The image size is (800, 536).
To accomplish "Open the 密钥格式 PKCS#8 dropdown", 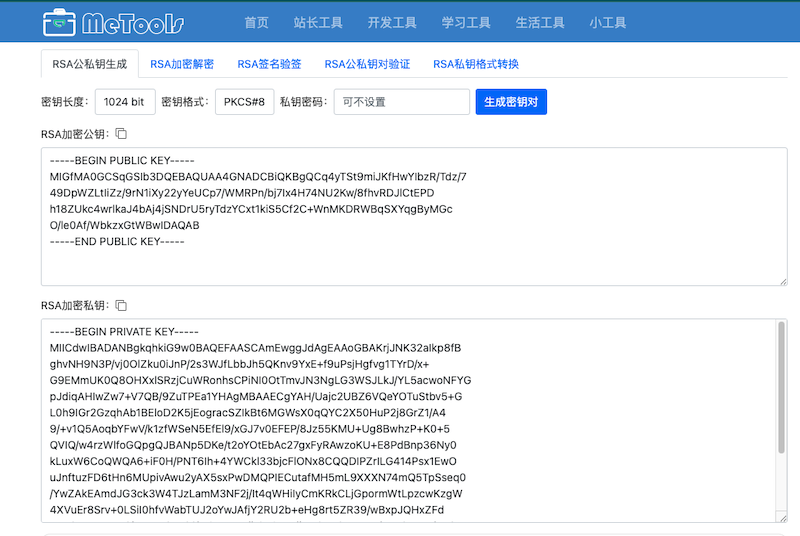I will (x=244, y=102).
